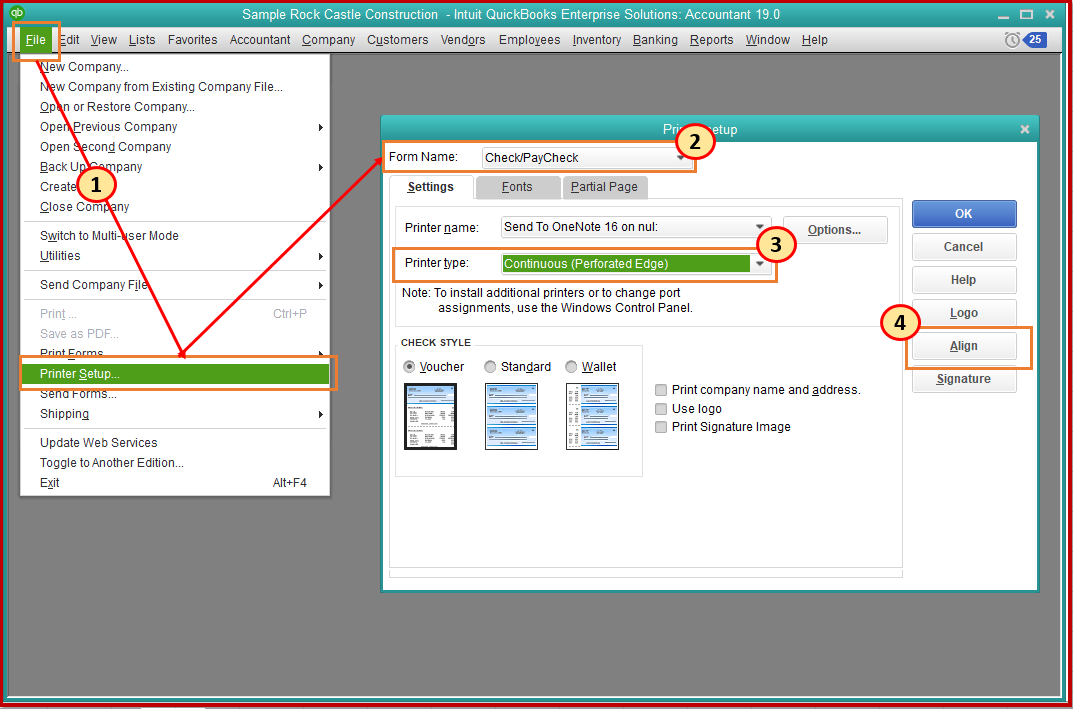Open the Form Name dropdown
The image size is (1073, 709).
pos(586,157)
